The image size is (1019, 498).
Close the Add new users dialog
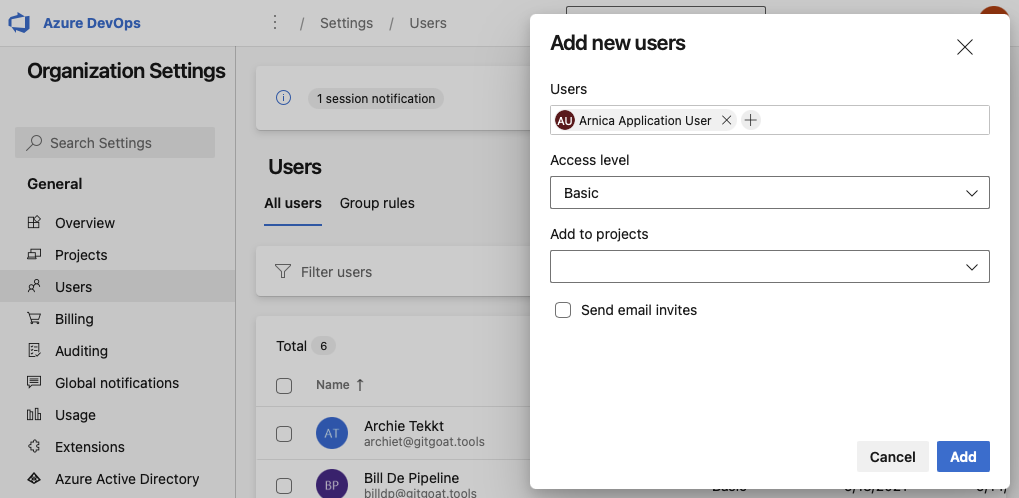pos(964,47)
